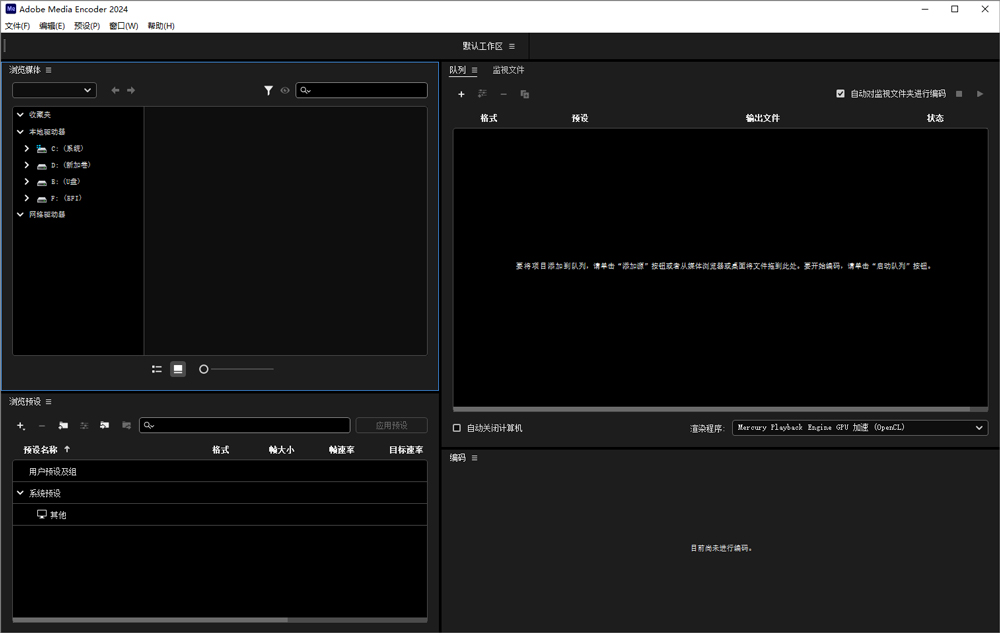The width and height of the screenshot is (1000, 633).
Task: Click the 预设名称 column header to sort
Action: pyautogui.click(x=46, y=450)
